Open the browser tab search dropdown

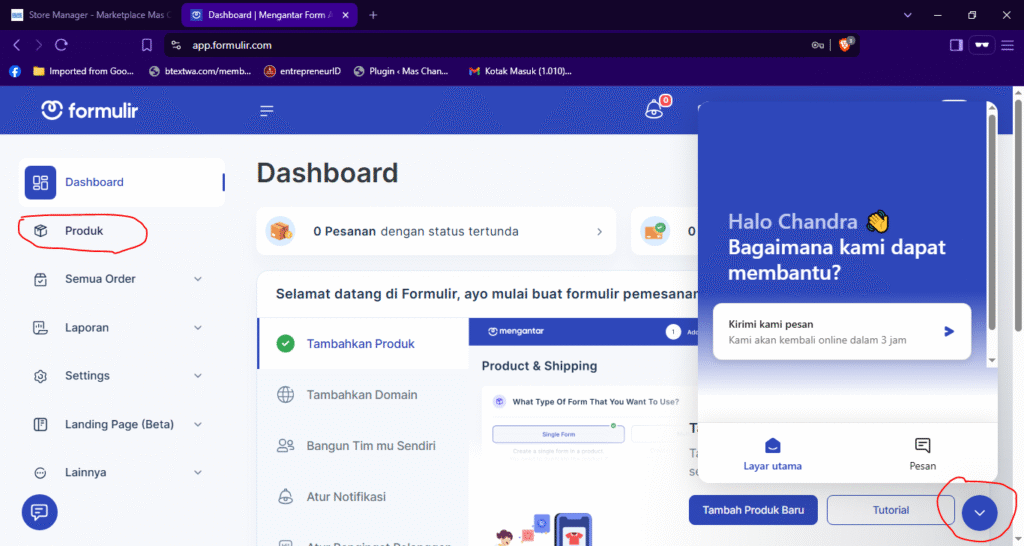coord(908,15)
